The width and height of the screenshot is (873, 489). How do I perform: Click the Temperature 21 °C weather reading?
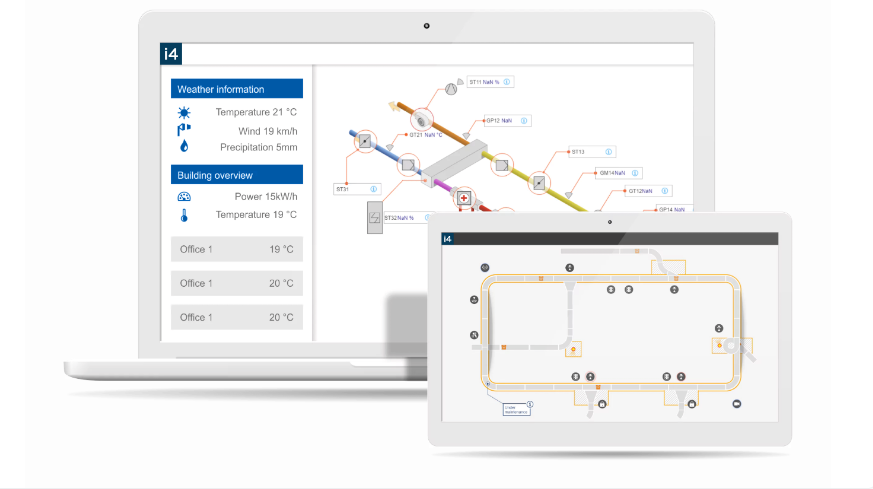[x=256, y=112]
